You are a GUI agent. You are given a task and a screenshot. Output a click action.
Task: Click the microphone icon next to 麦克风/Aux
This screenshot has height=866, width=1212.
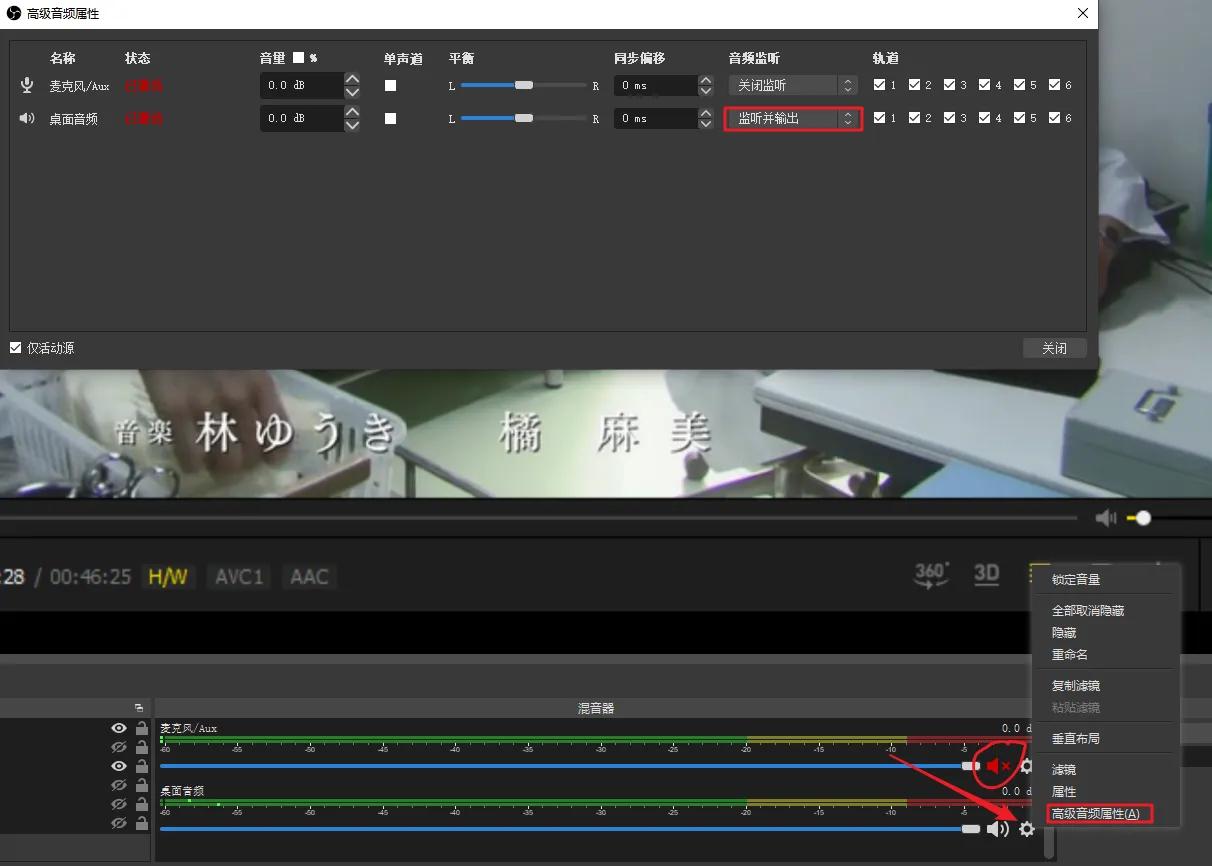tap(26, 85)
